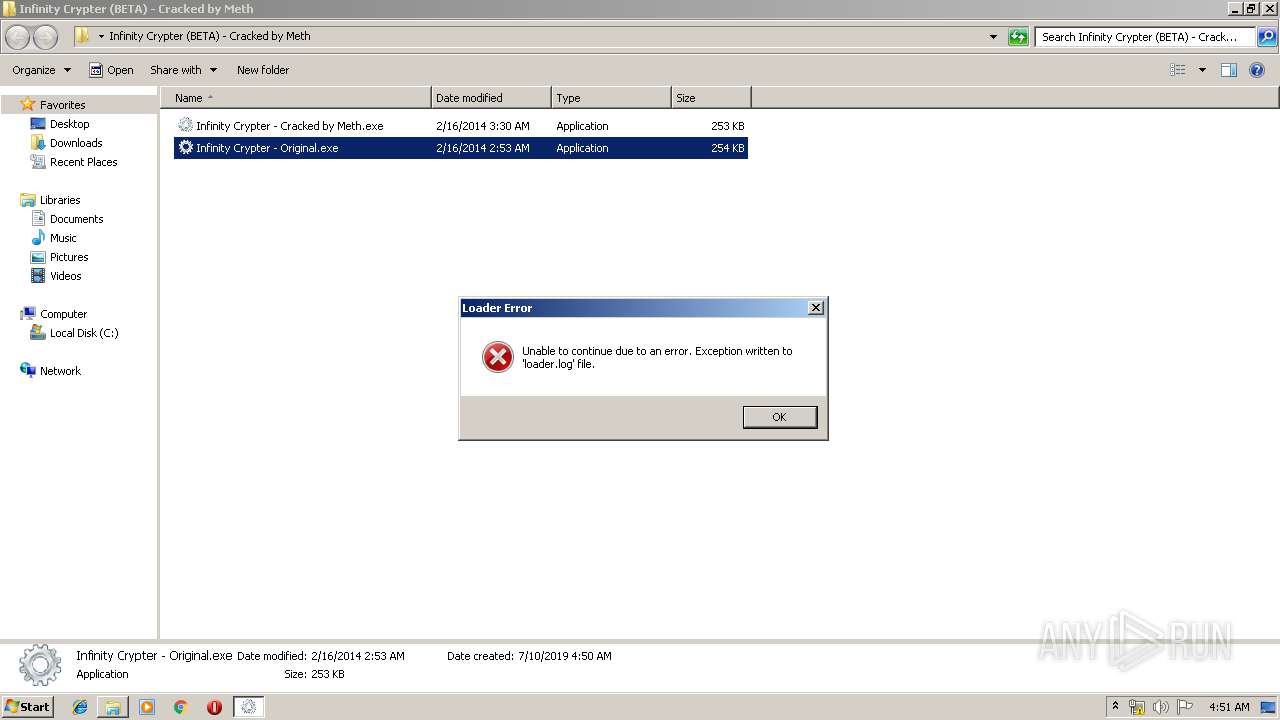
Task: Sort by Size column header
Action: [711, 98]
